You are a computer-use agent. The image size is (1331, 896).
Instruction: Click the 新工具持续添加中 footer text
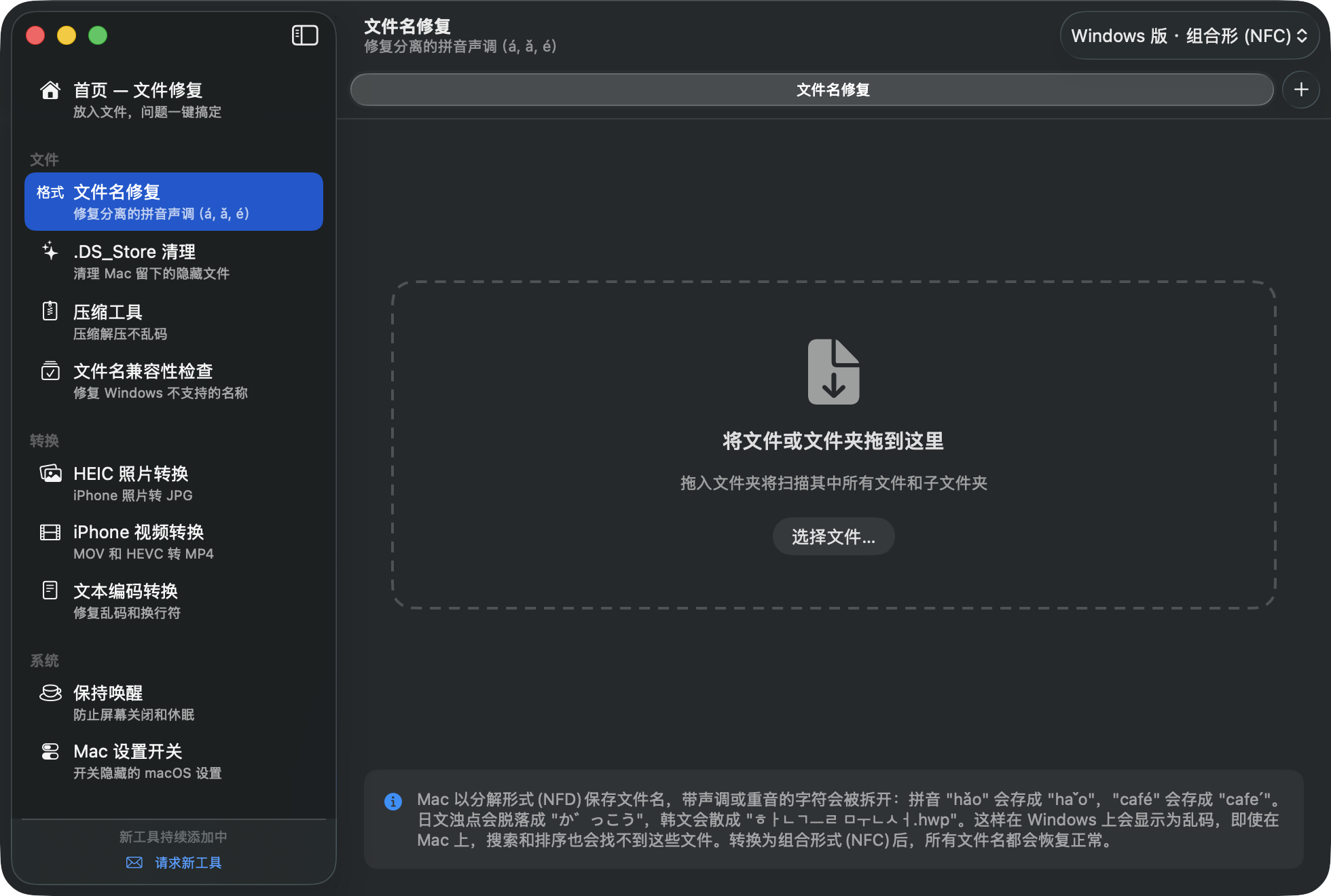[x=174, y=837]
